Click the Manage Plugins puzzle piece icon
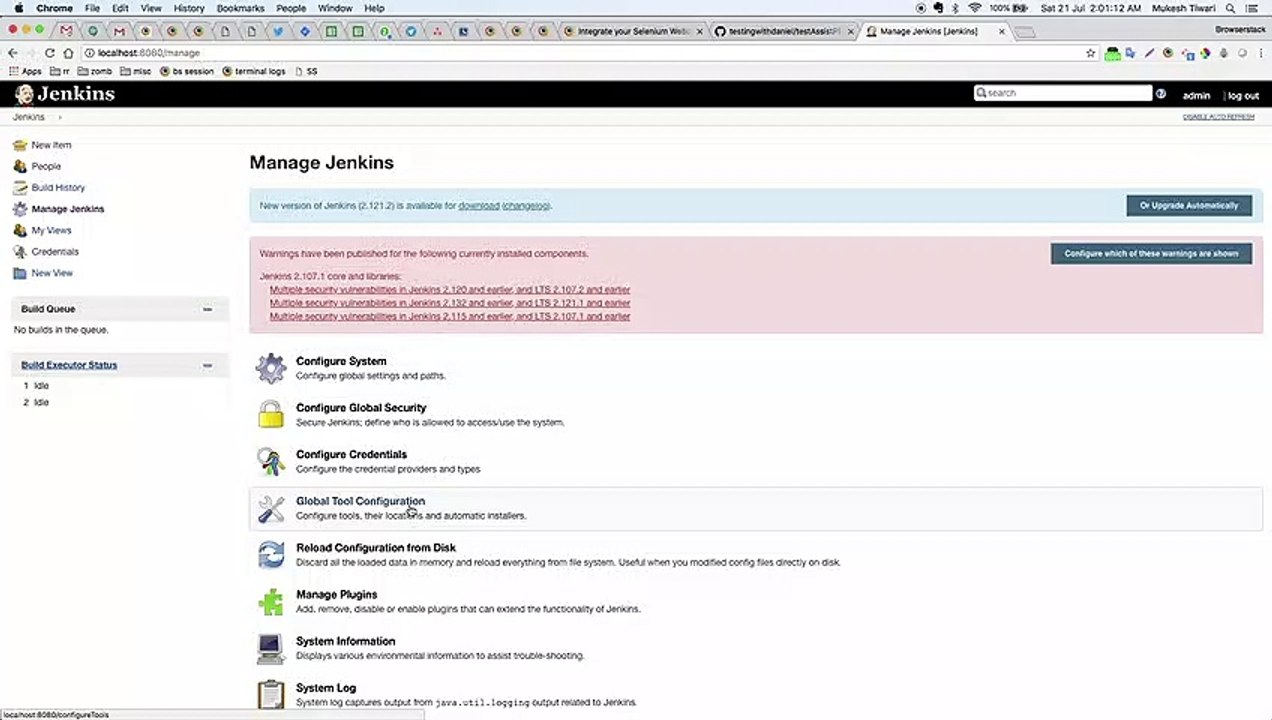Image resolution: width=1272 pixels, height=720 pixels. 271,601
